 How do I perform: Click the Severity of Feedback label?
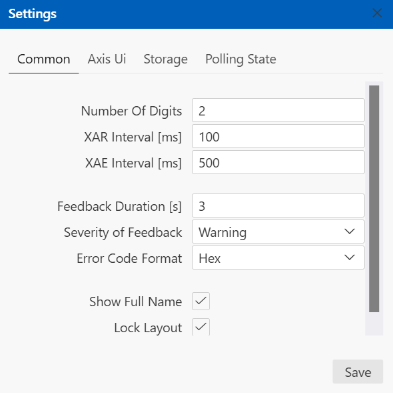[x=123, y=232]
